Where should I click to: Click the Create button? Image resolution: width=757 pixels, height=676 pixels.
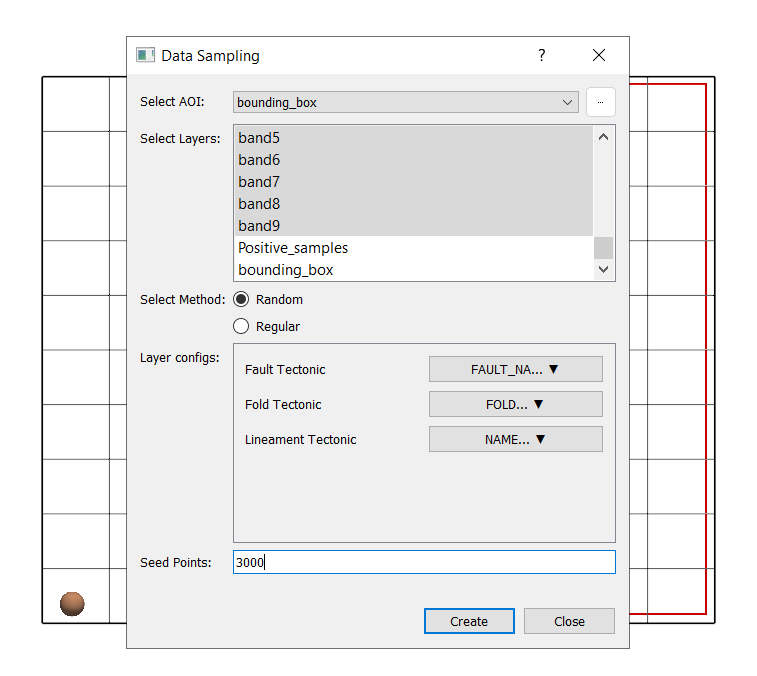click(x=469, y=621)
